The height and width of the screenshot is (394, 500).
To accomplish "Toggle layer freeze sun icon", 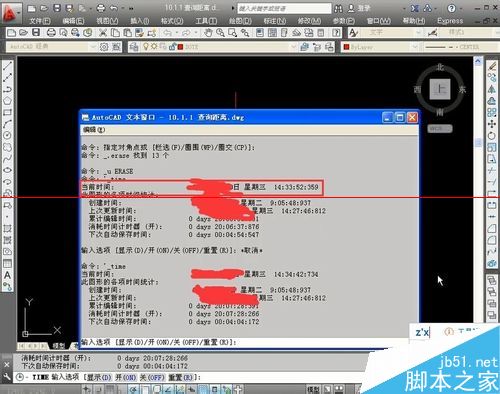I will [154, 47].
